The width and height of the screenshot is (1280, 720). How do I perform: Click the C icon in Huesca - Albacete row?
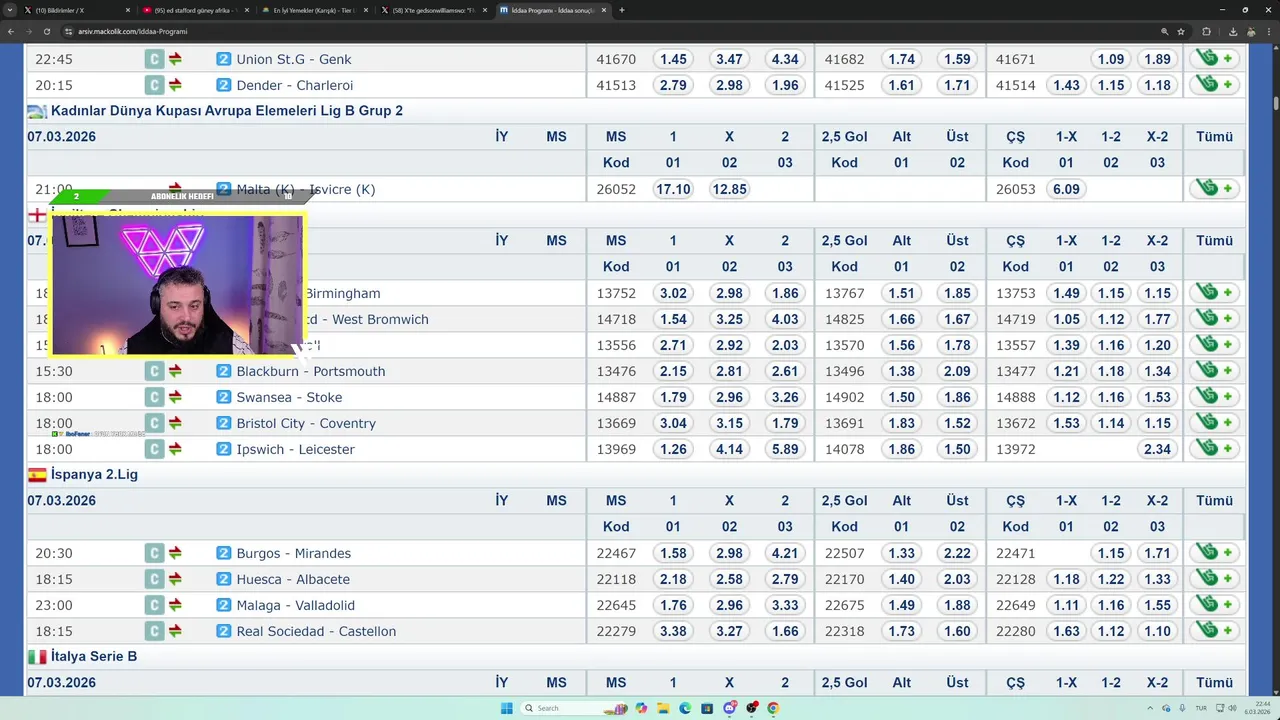(154, 579)
